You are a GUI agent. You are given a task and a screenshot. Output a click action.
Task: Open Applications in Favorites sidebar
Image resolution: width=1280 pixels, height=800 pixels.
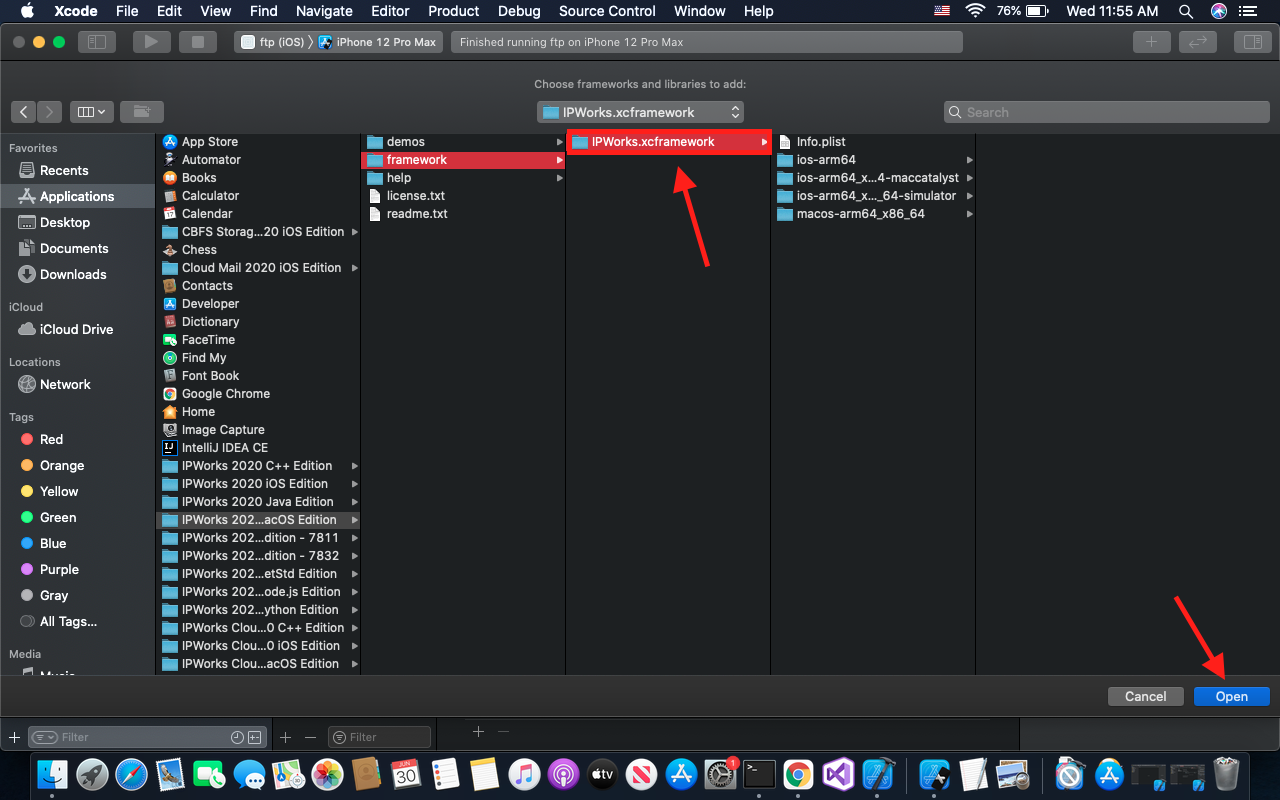[x=78, y=196]
